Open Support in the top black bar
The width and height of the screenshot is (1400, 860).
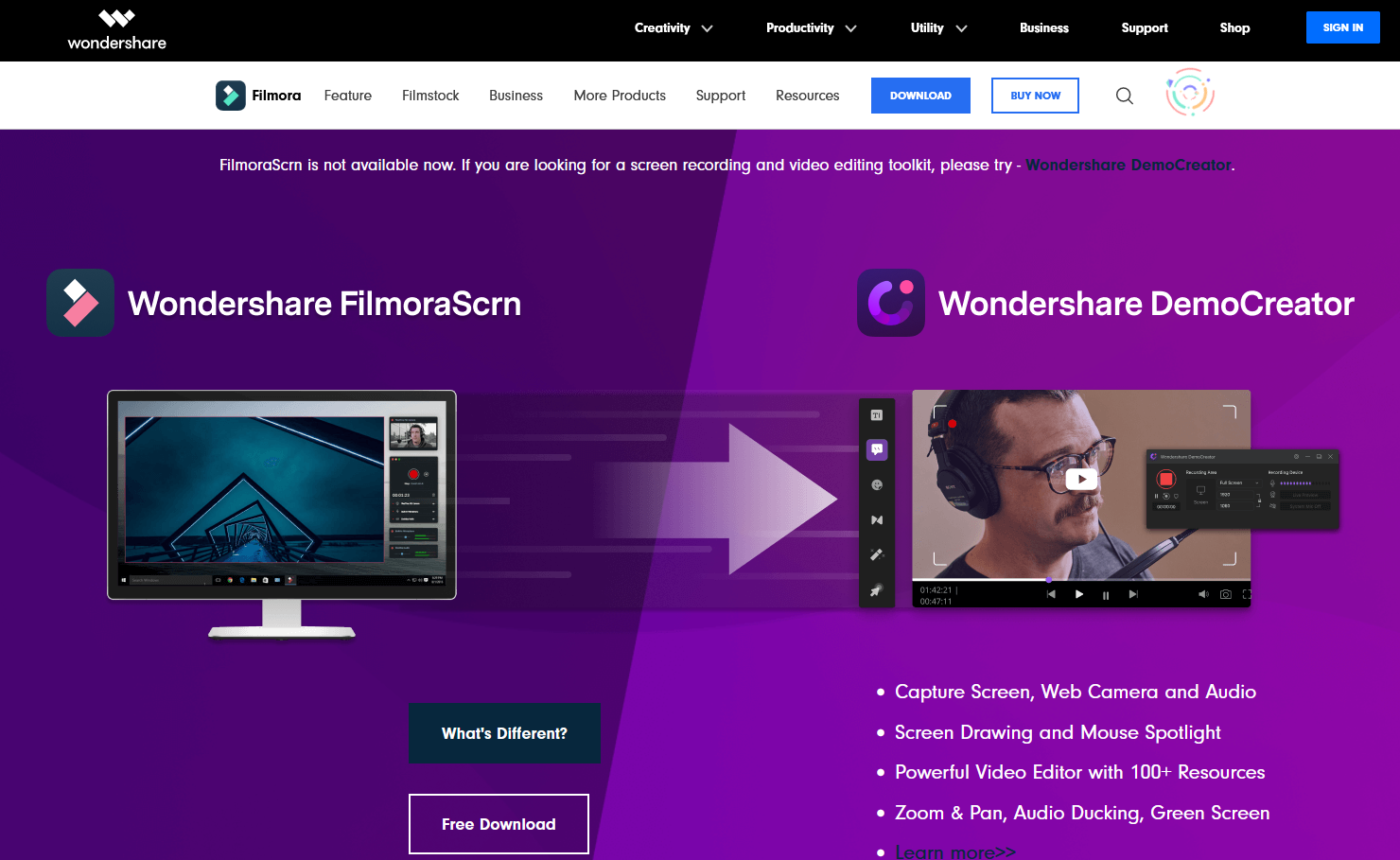1145,28
